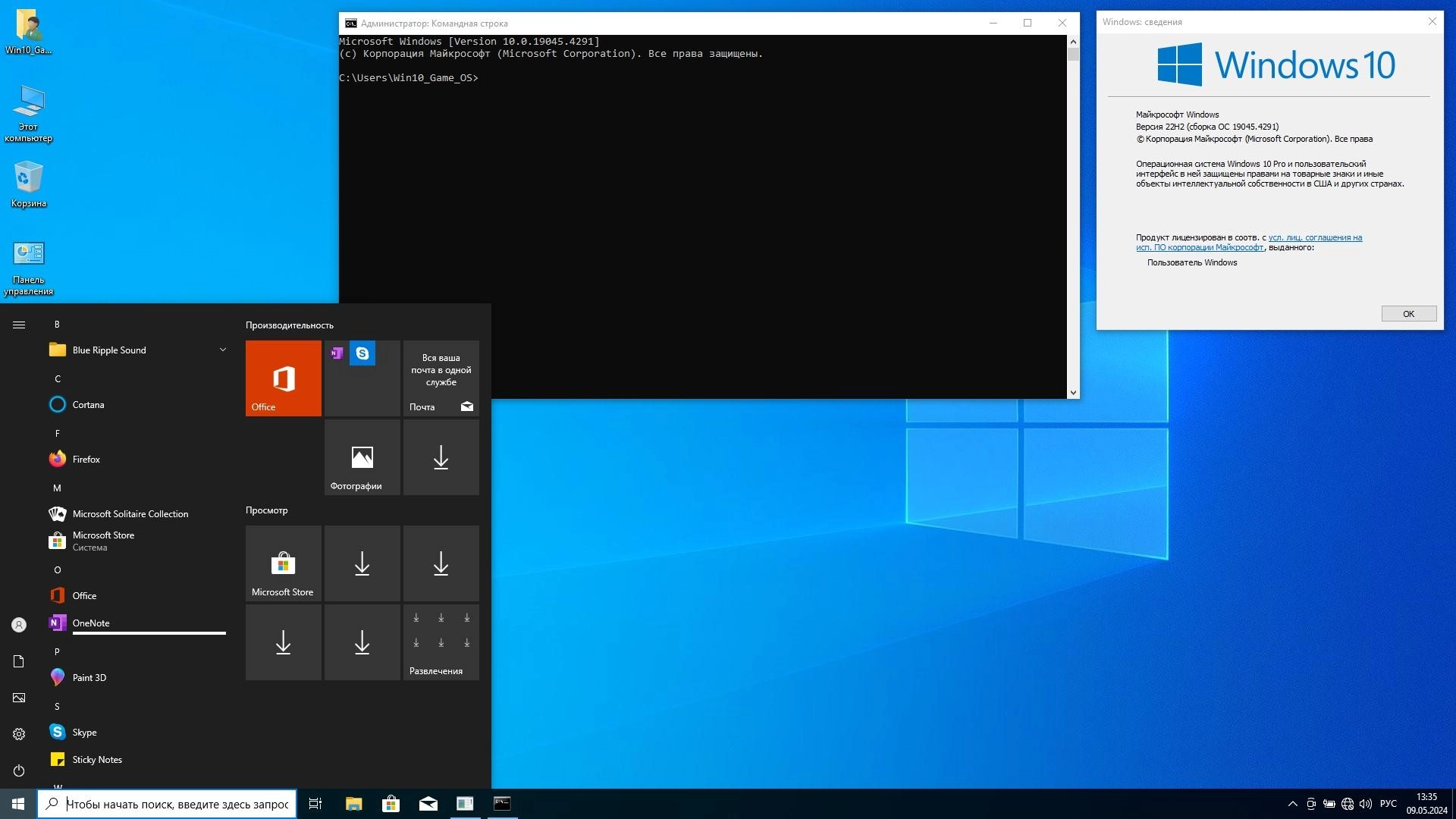Image resolution: width=1456 pixels, height=819 pixels.
Task: Click the taskbar search input box
Action: (177, 804)
